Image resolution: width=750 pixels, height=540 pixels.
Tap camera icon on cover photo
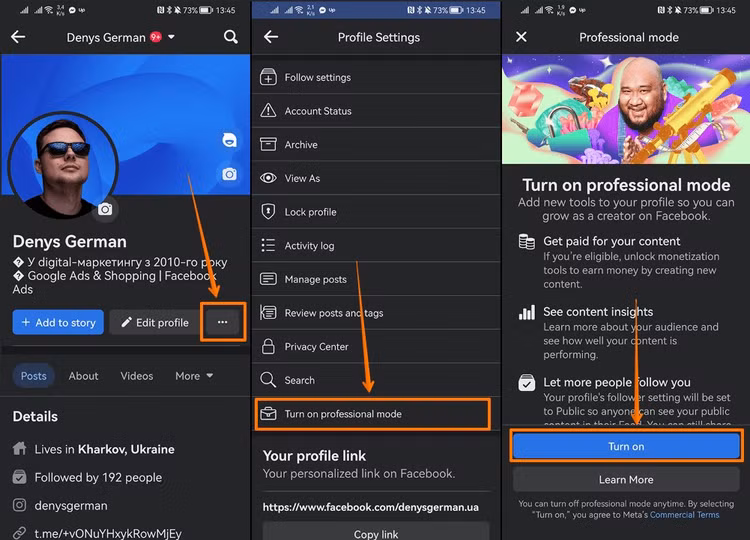(x=229, y=174)
